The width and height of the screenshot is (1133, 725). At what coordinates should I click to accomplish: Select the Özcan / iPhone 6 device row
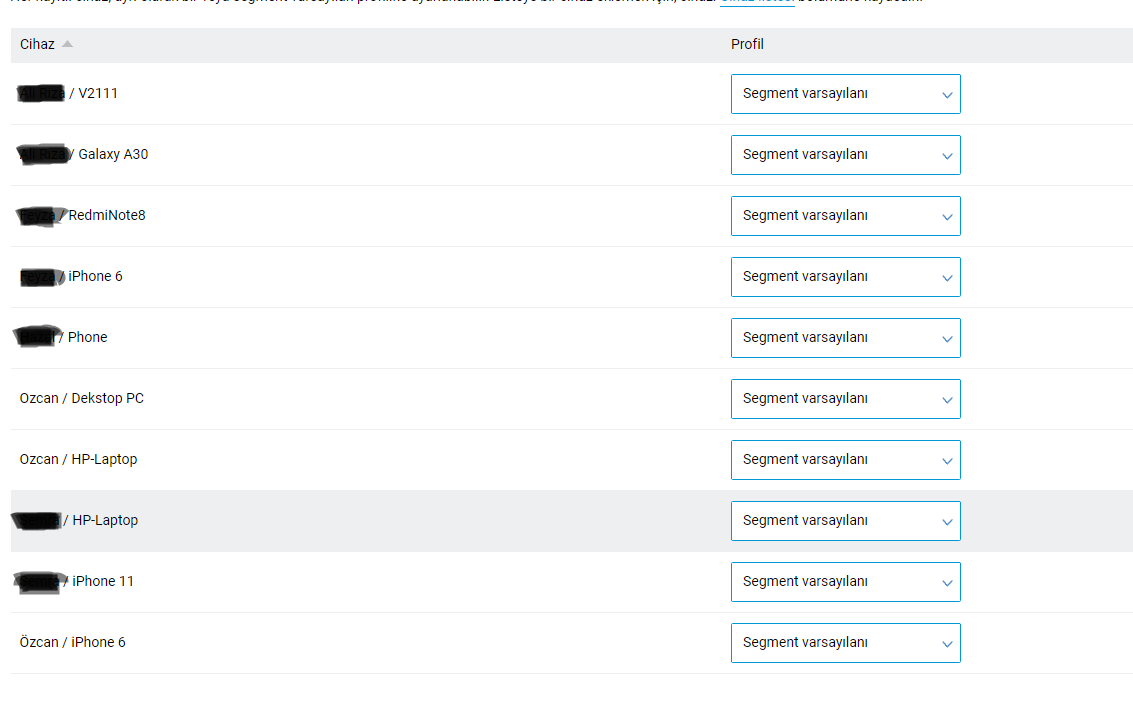pos(73,643)
